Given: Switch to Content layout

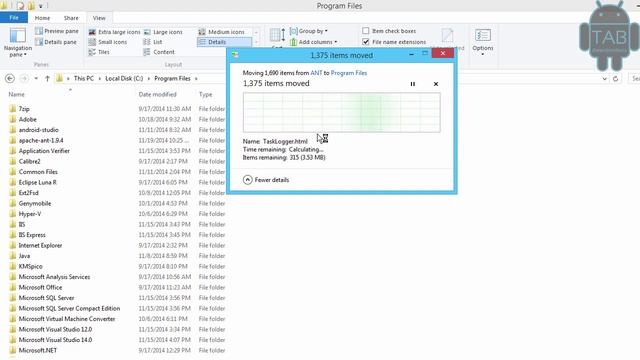Looking at the screenshot, I should [159, 52].
